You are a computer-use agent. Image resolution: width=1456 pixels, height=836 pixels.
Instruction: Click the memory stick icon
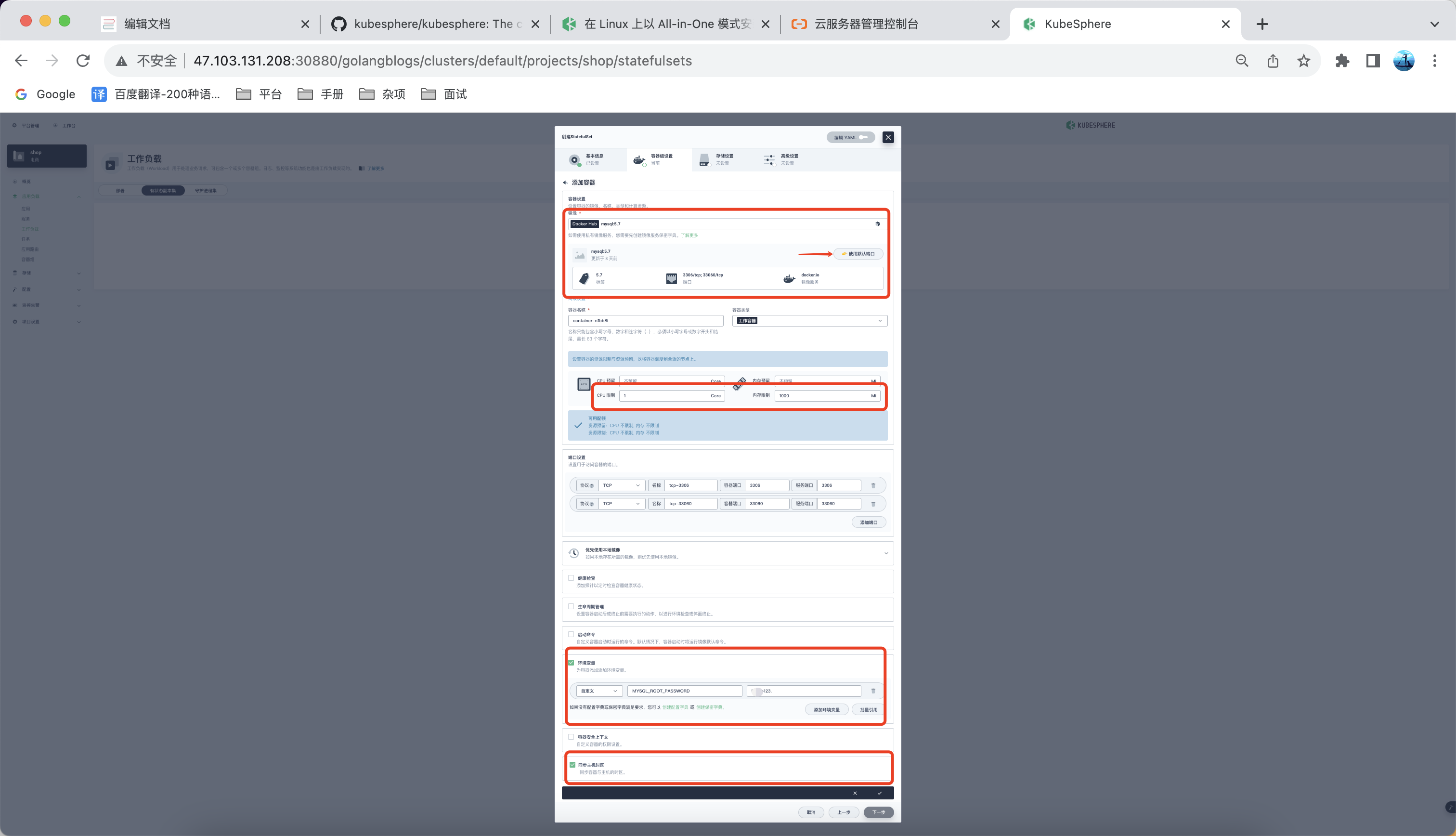(739, 383)
